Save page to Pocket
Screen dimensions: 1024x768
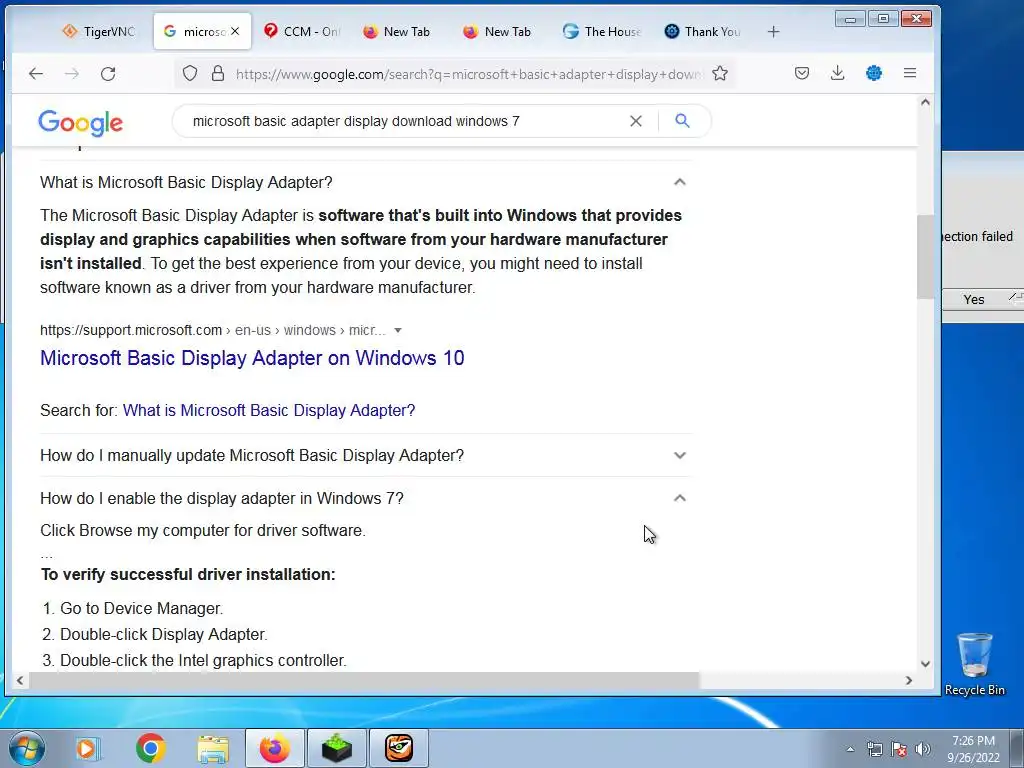tap(802, 73)
